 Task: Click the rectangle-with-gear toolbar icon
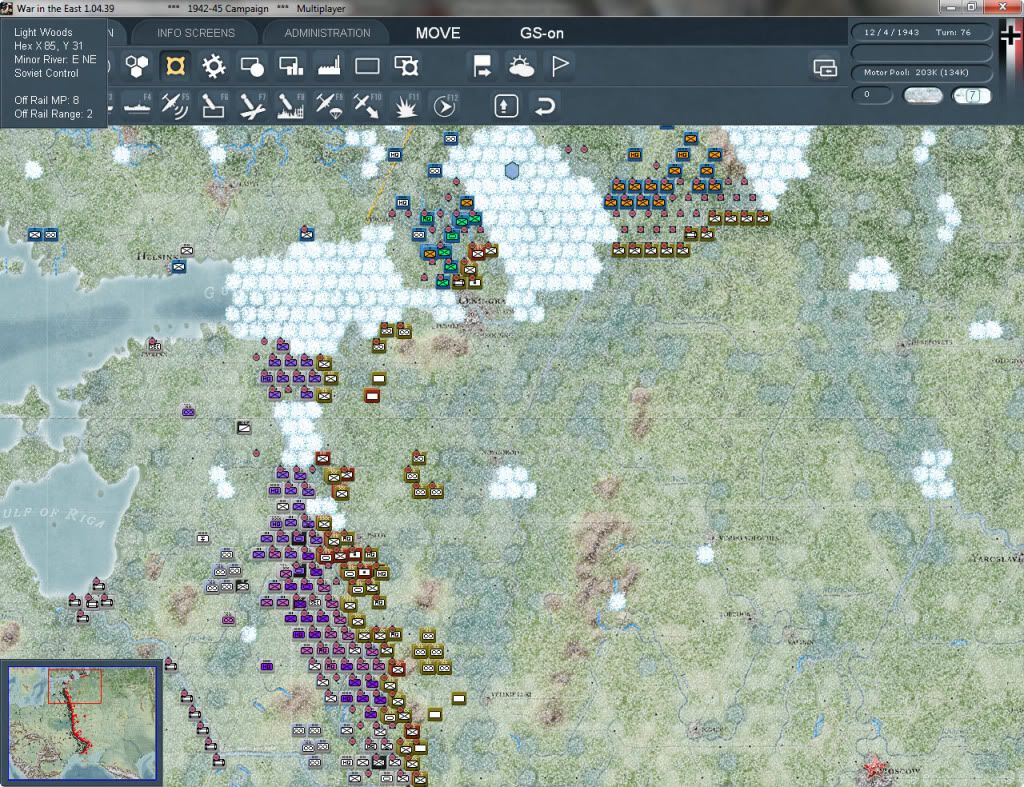(406, 66)
